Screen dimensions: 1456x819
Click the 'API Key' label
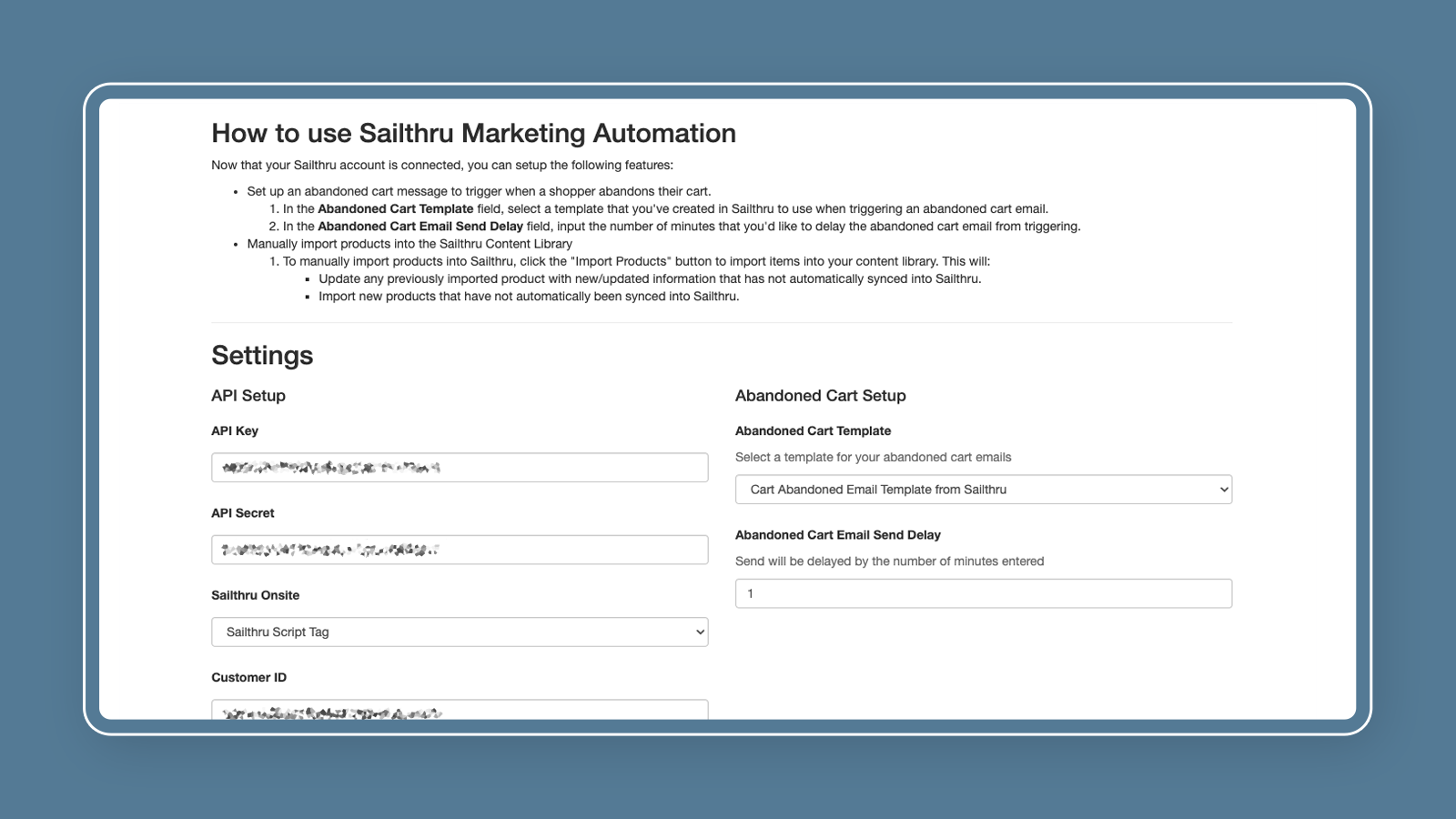235,431
